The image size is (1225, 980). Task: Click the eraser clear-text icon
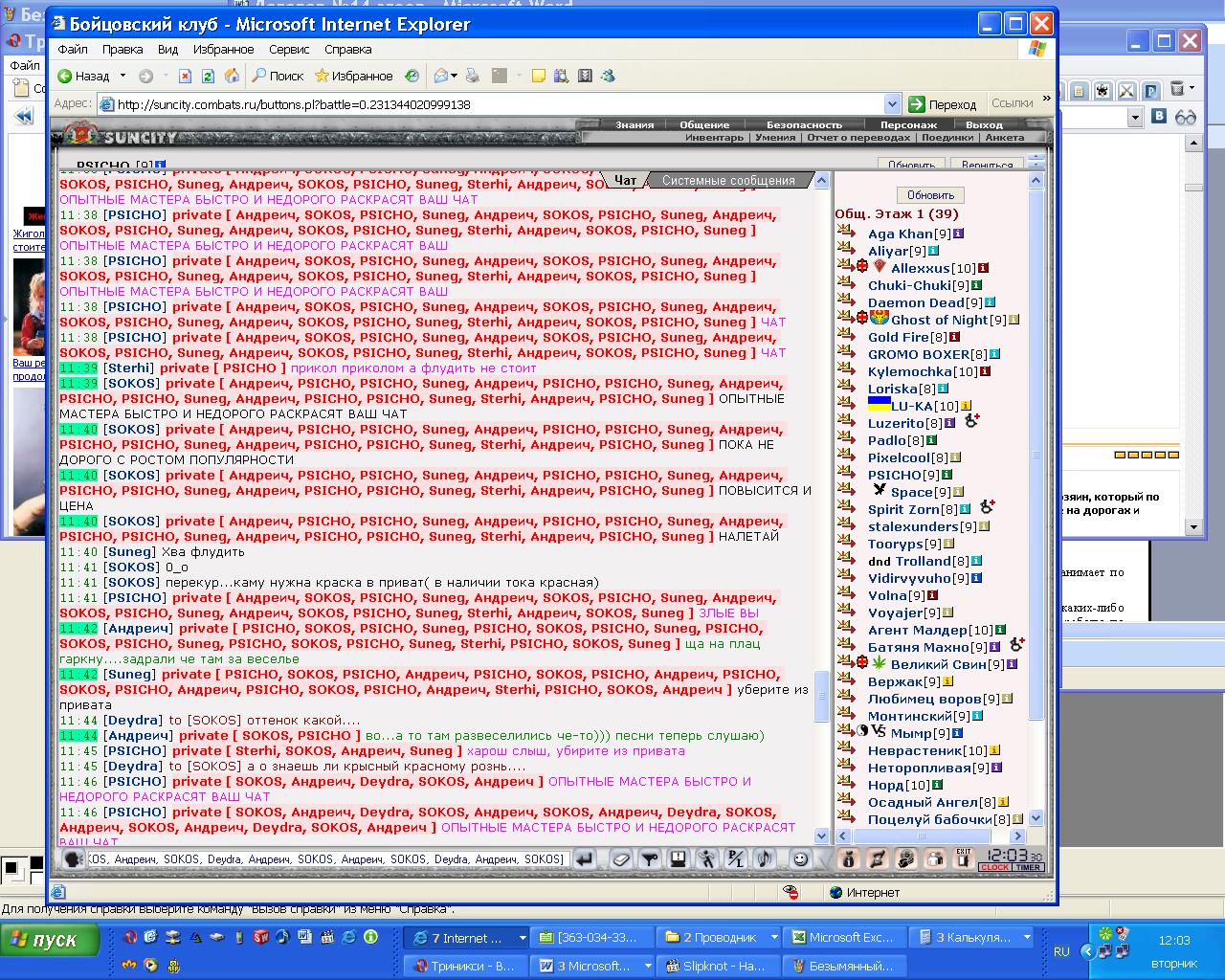pyautogui.click(x=622, y=858)
